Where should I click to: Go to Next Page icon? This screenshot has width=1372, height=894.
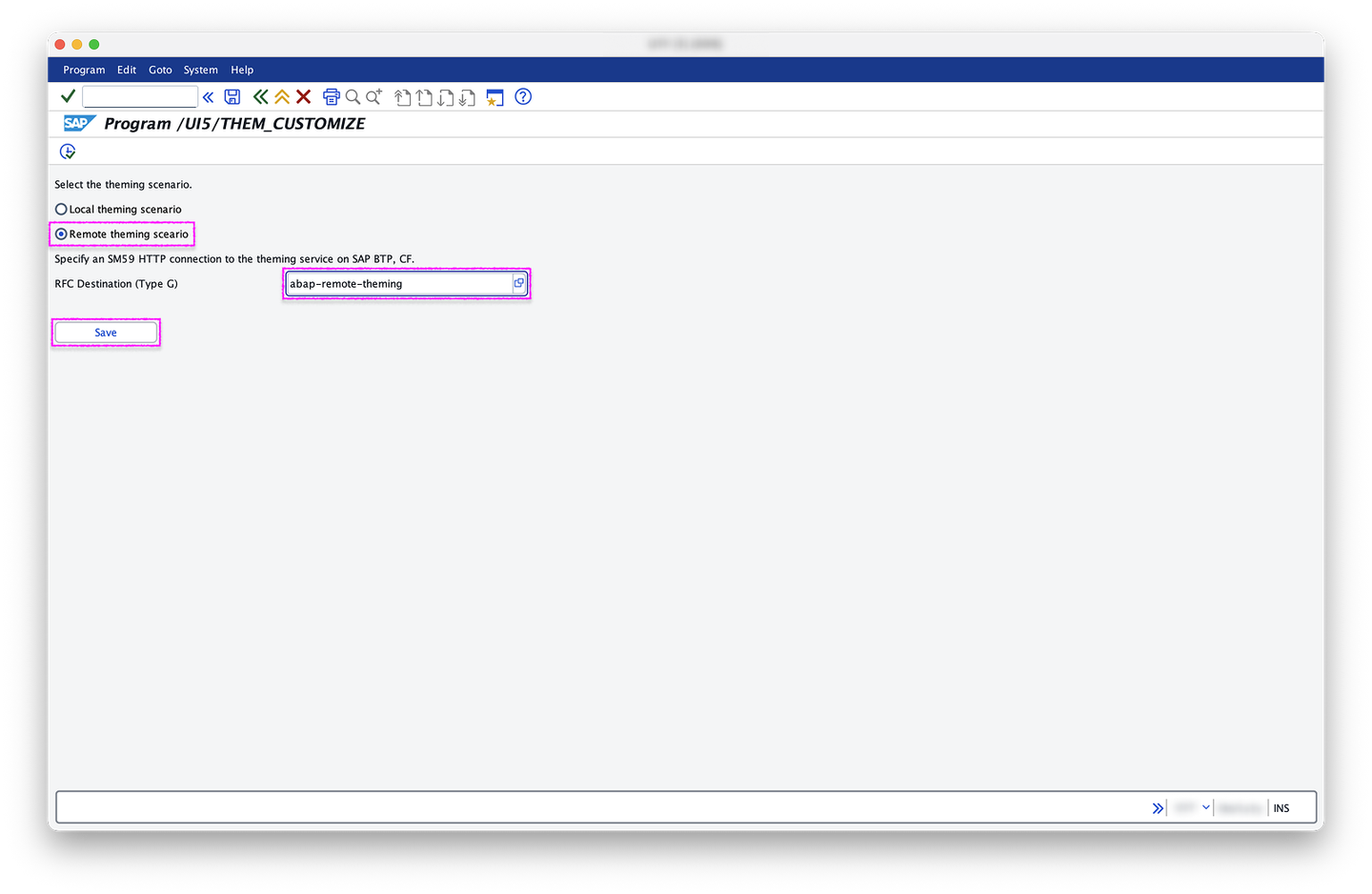coord(445,97)
